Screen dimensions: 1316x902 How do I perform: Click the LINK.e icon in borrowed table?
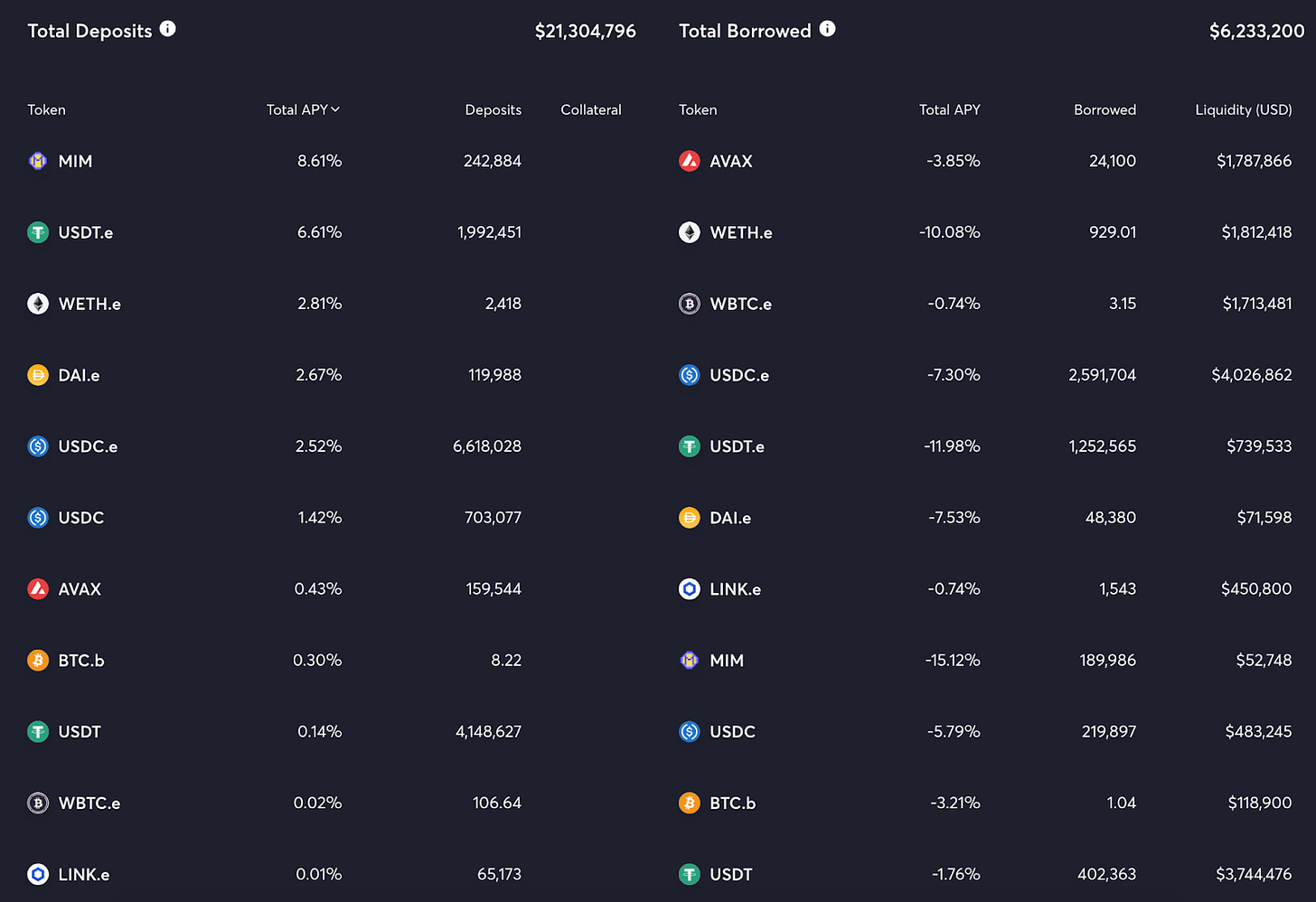click(690, 589)
